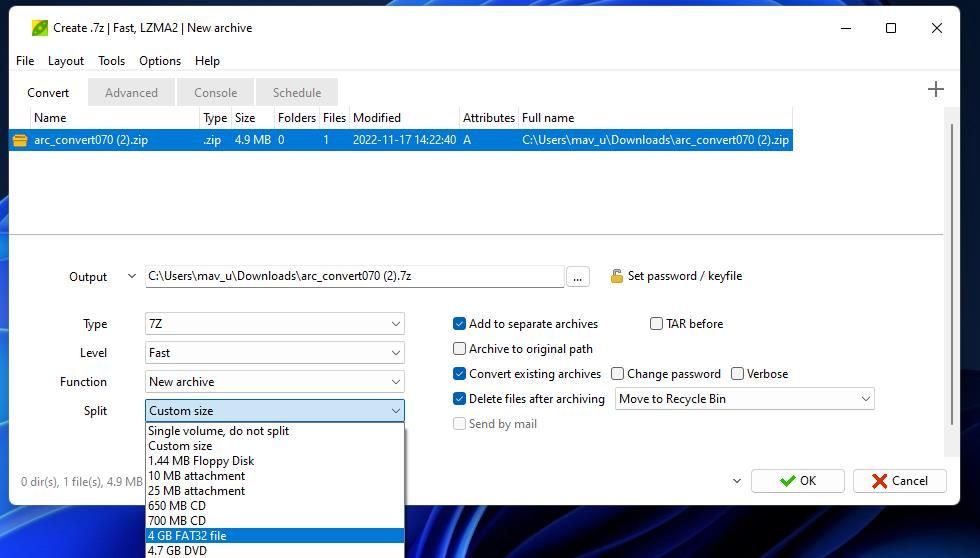Screen dimensions: 980x558
Task: Expand the Output path chevron
Action: 131,276
